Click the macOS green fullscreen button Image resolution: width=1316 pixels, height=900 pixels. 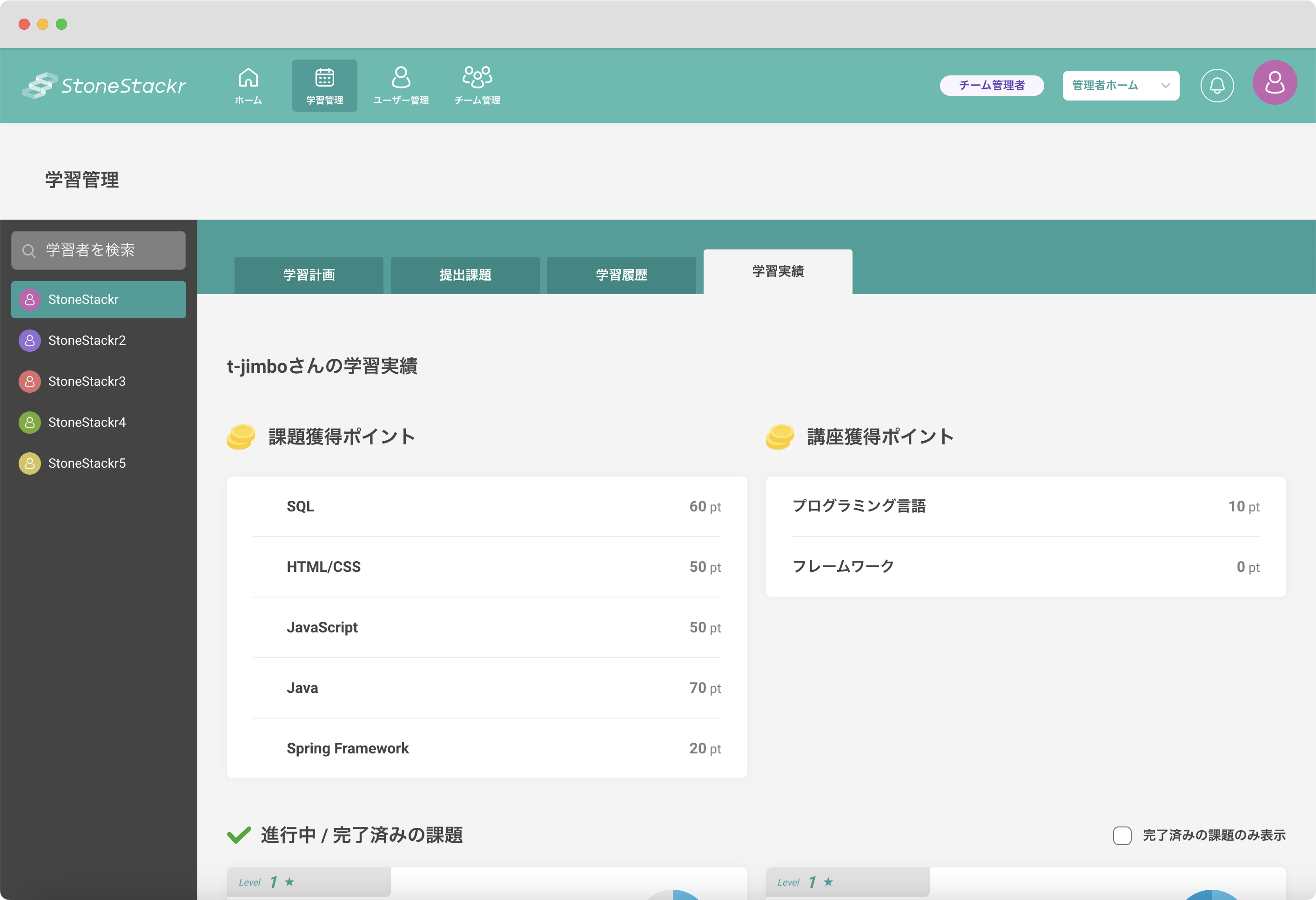pos(62,24)
